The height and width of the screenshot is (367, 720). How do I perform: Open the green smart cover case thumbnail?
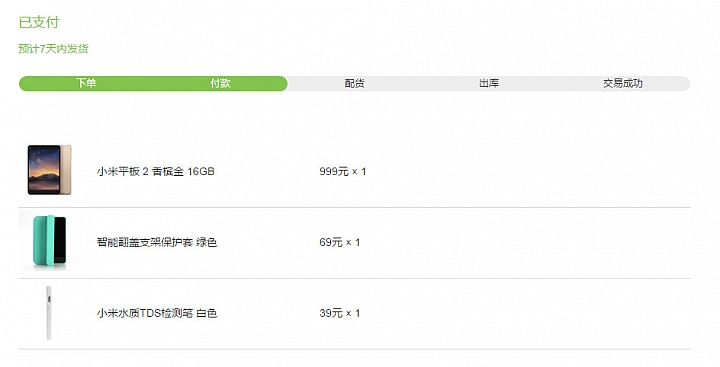(49, 240)
